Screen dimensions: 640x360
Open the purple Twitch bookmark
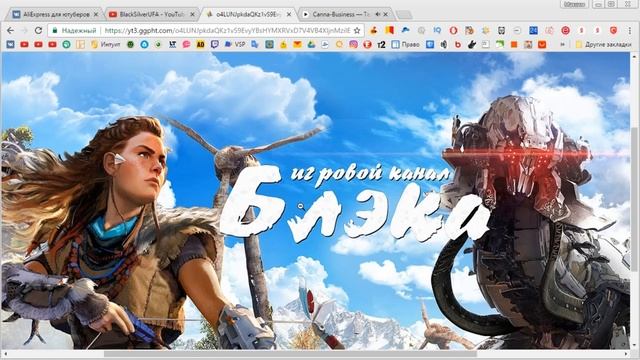pyautogui.click(x=214, y=44)
